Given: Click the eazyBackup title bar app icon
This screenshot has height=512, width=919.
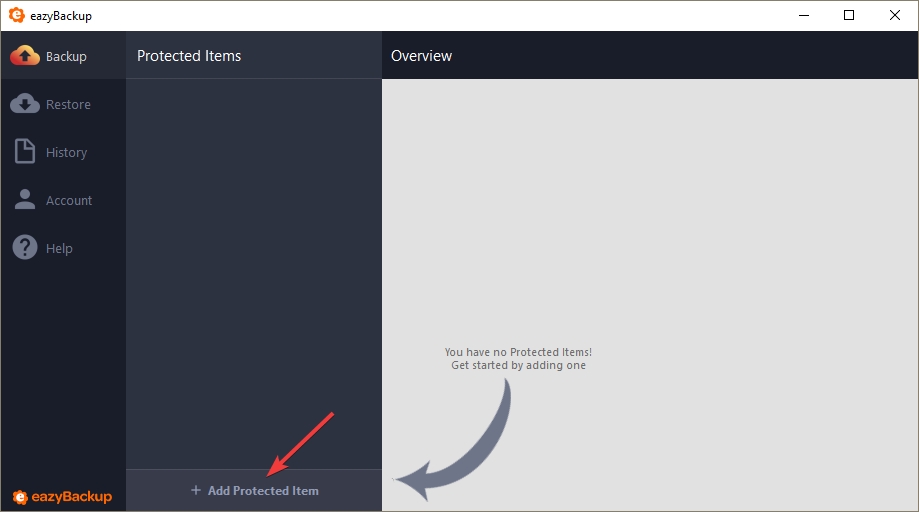Looking at the screenshot, I should pyautogui.click(x=16, y=15).
